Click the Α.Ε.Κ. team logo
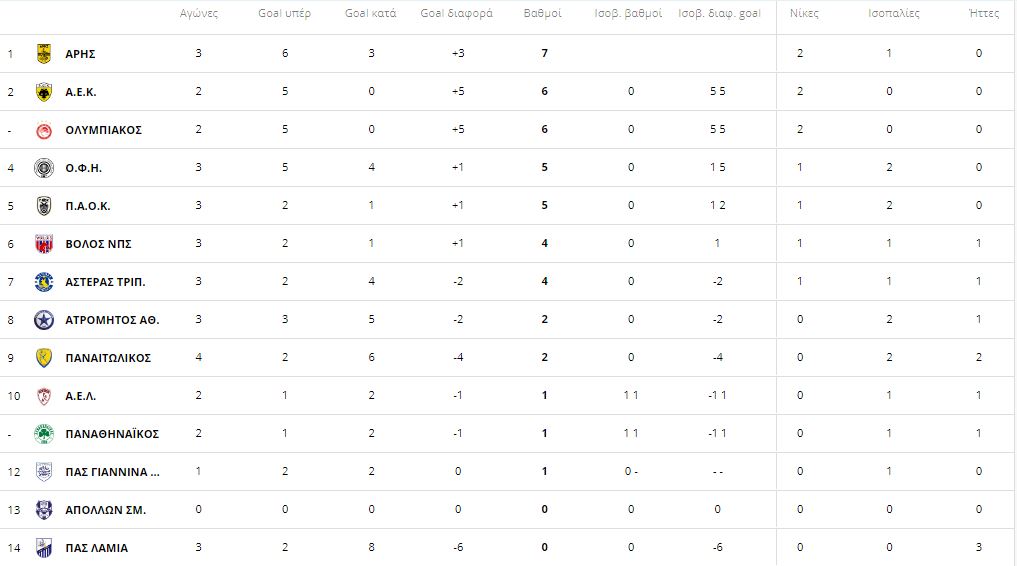Image resolution: width=1017 pixels, height=566 pixels. coord(43,92)
